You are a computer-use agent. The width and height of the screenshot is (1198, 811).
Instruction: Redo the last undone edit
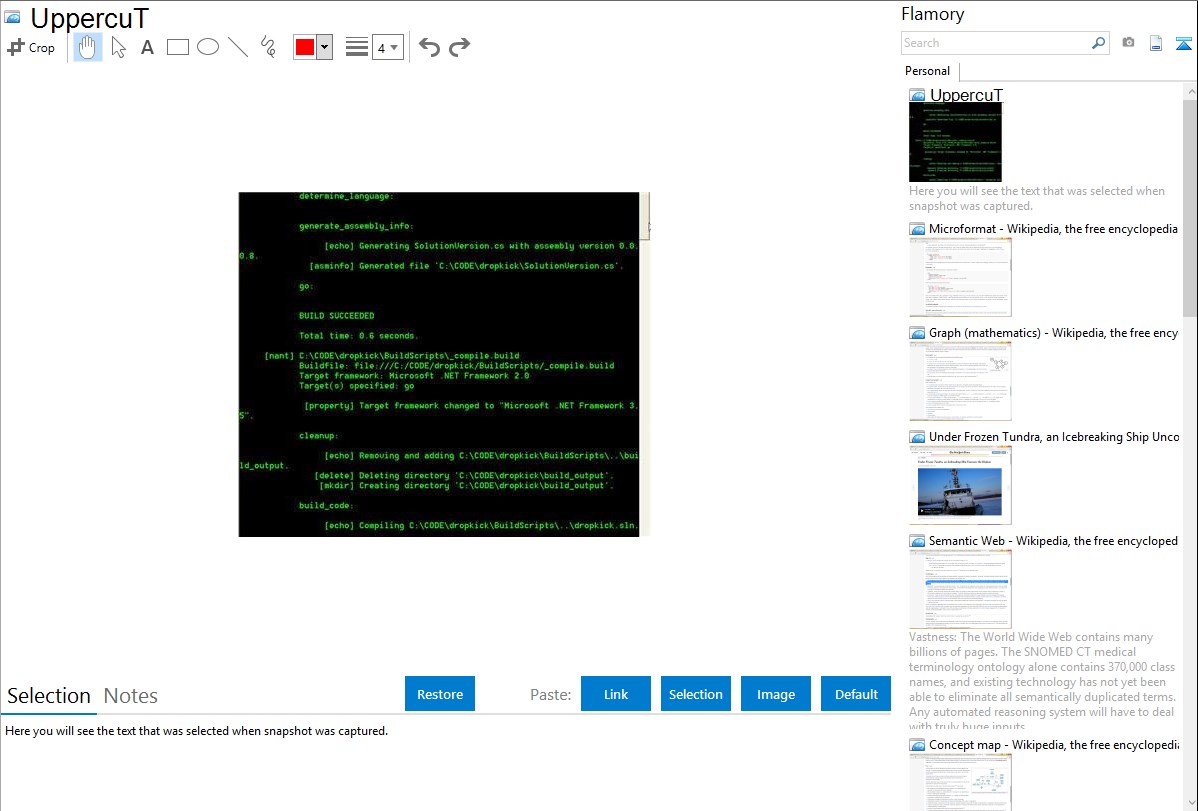[459, 47]
